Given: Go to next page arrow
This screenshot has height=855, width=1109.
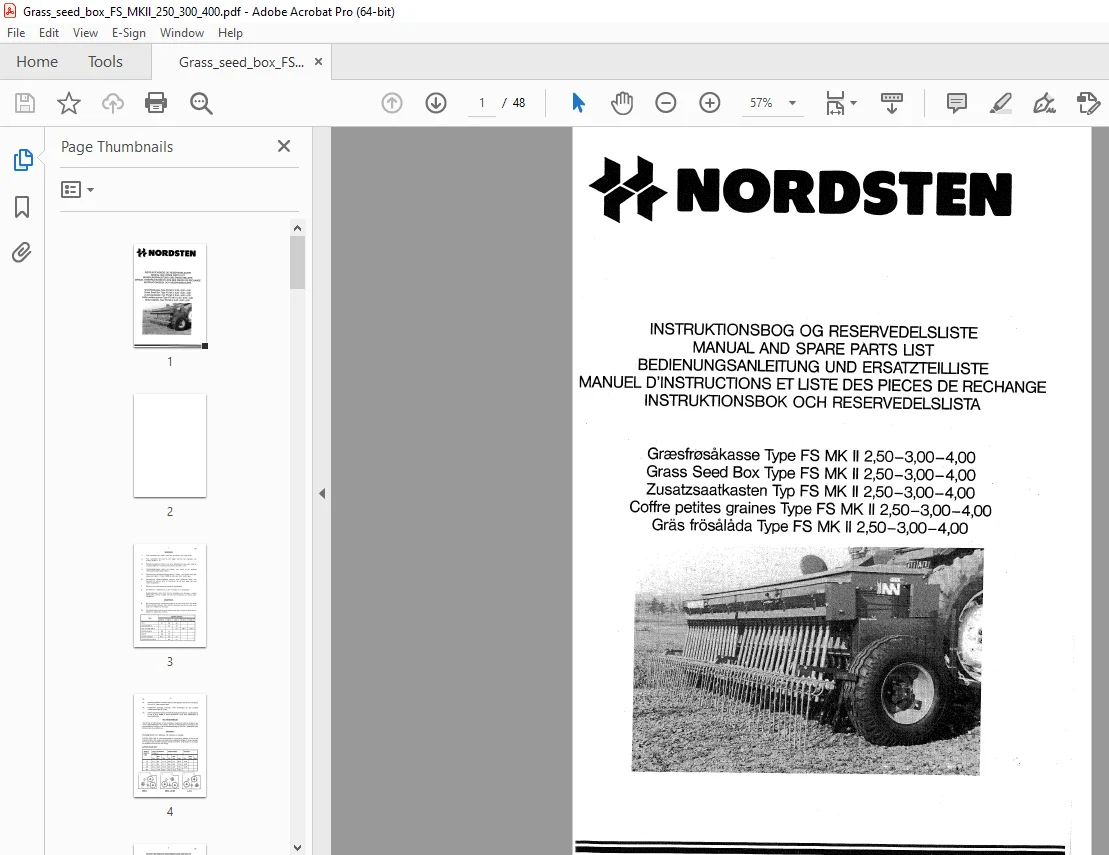Looking at the screenshot, I should click(436, 103).
